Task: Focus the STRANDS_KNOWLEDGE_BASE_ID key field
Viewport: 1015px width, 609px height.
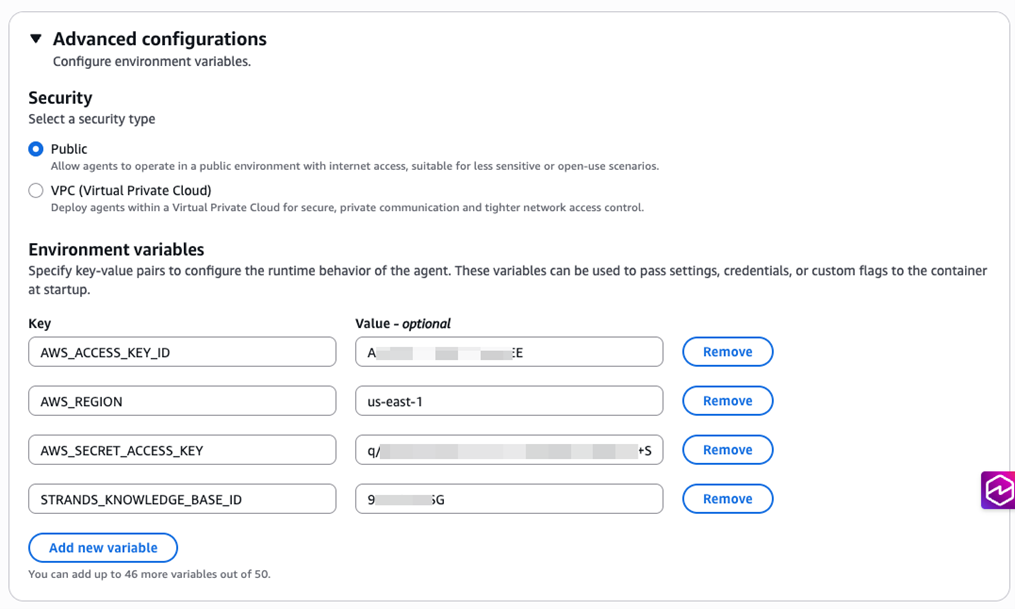Action: click(x=182, y=499)
